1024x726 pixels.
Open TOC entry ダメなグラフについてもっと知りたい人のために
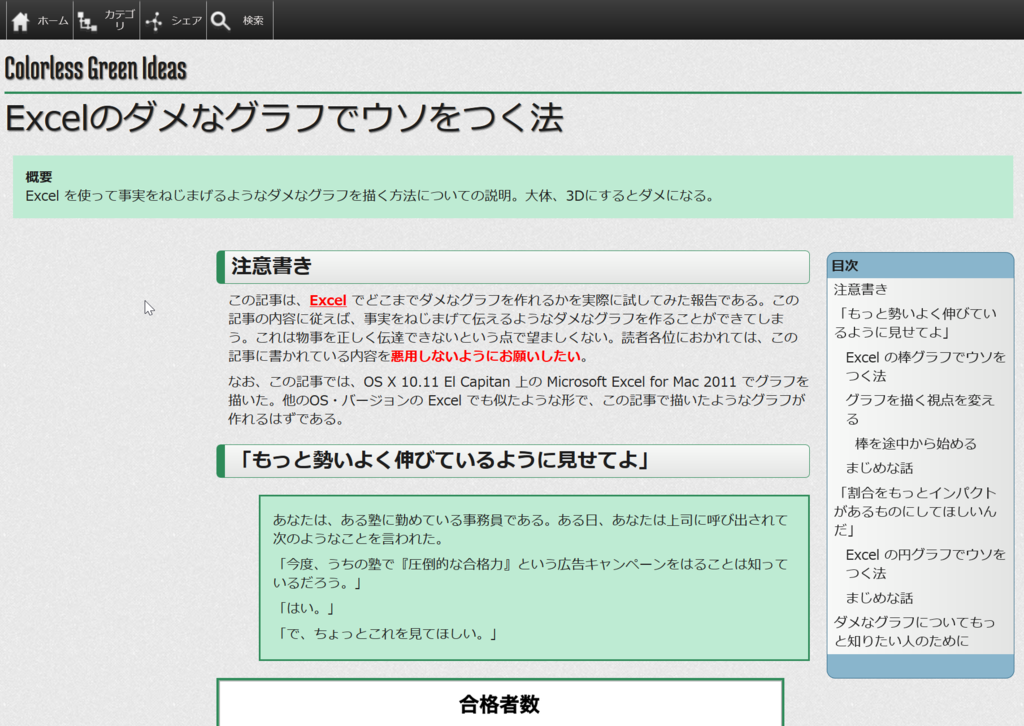point(914,631)
